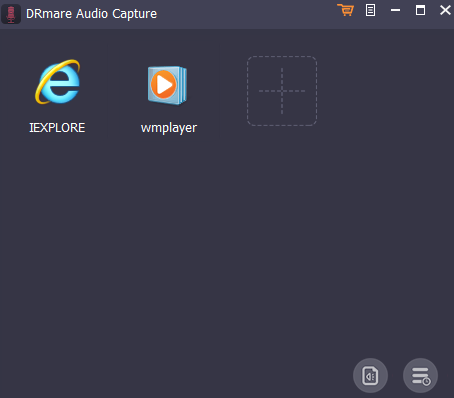Open the menu icon in title bar
The image size is (454, 398).
(370, 10)
